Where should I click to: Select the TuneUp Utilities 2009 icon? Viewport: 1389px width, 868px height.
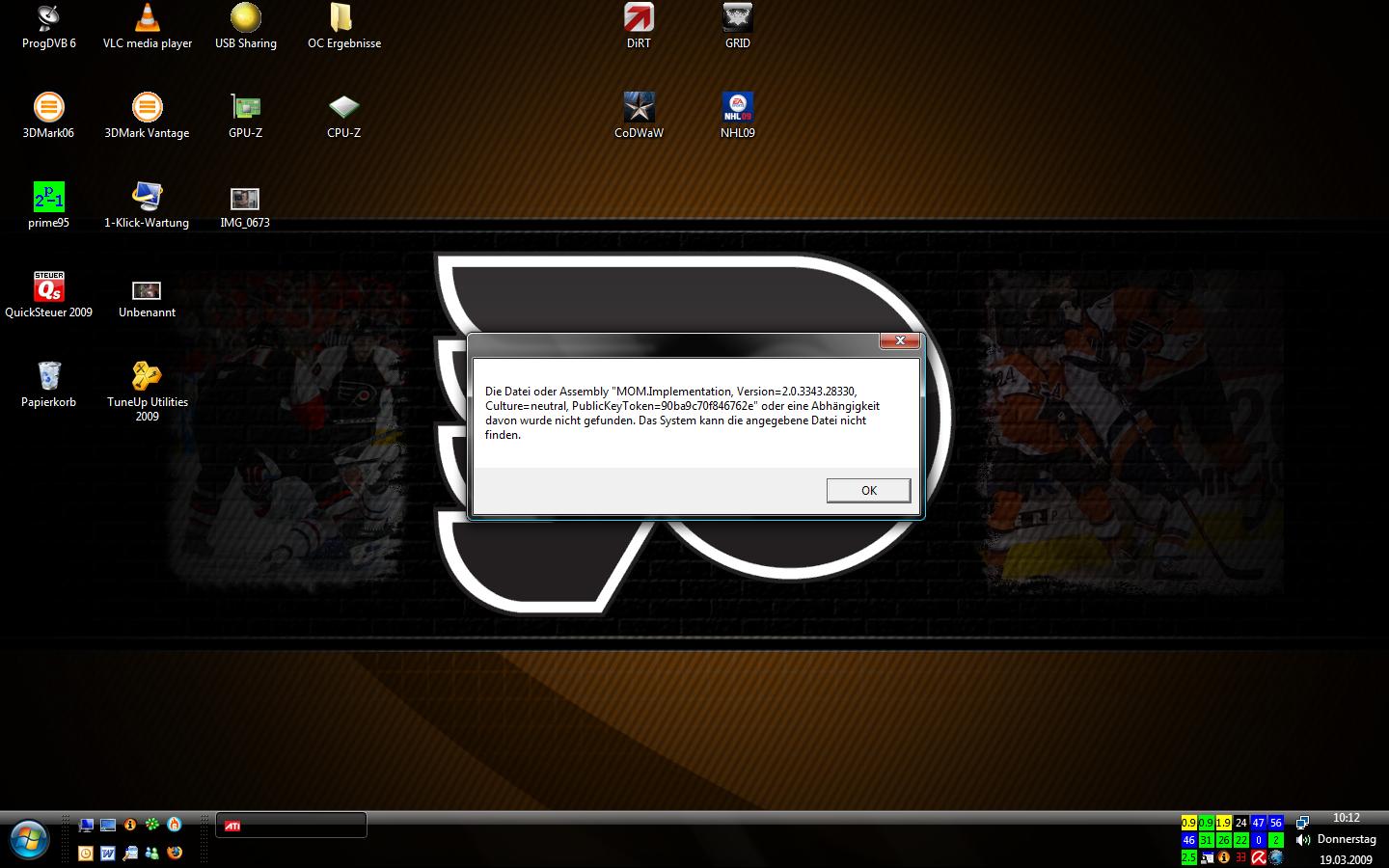coord(148,392)
